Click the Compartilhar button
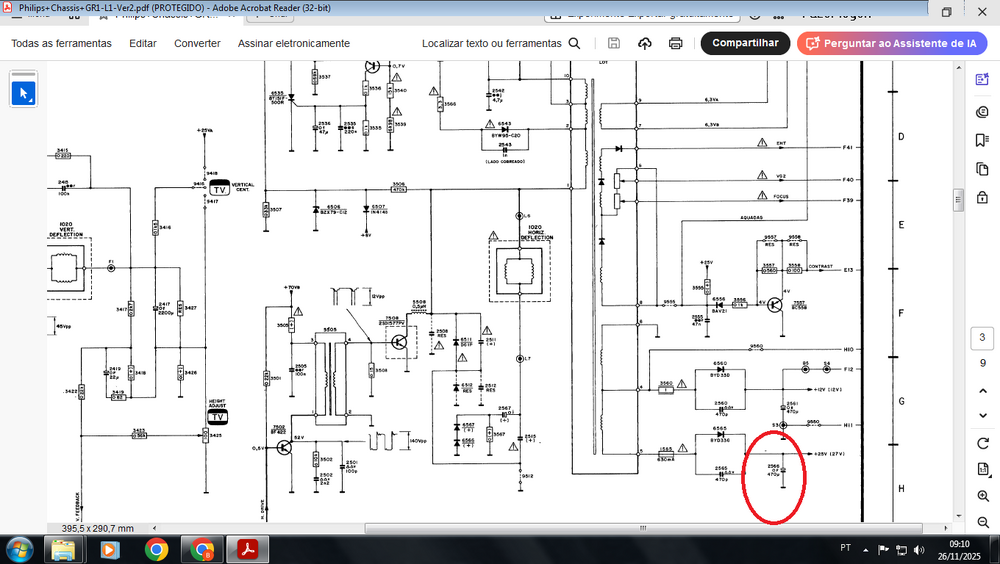Screen dimensions: 1000x564 click(745, 43)
